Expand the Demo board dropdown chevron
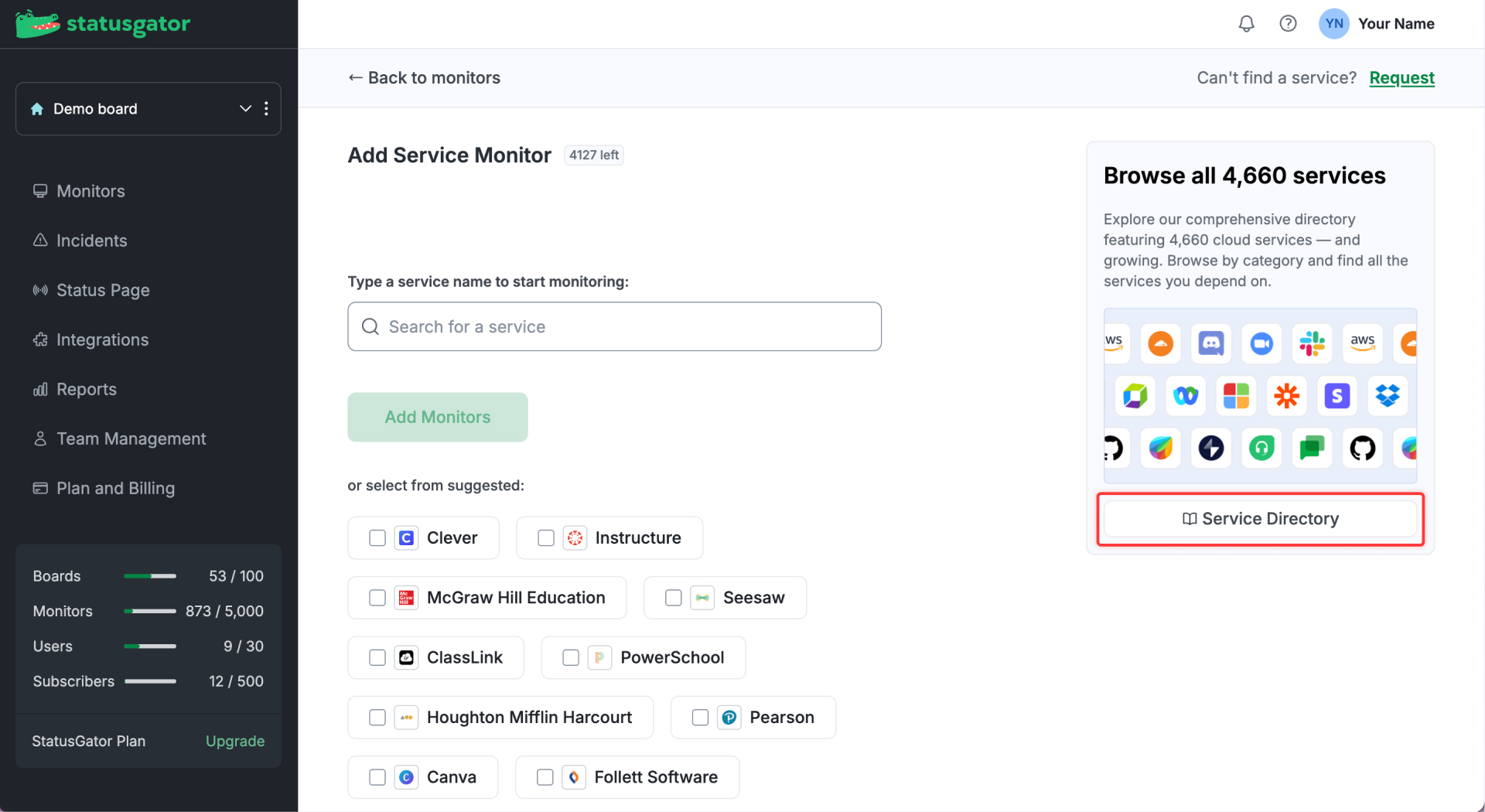 click(x=245, y=109)
